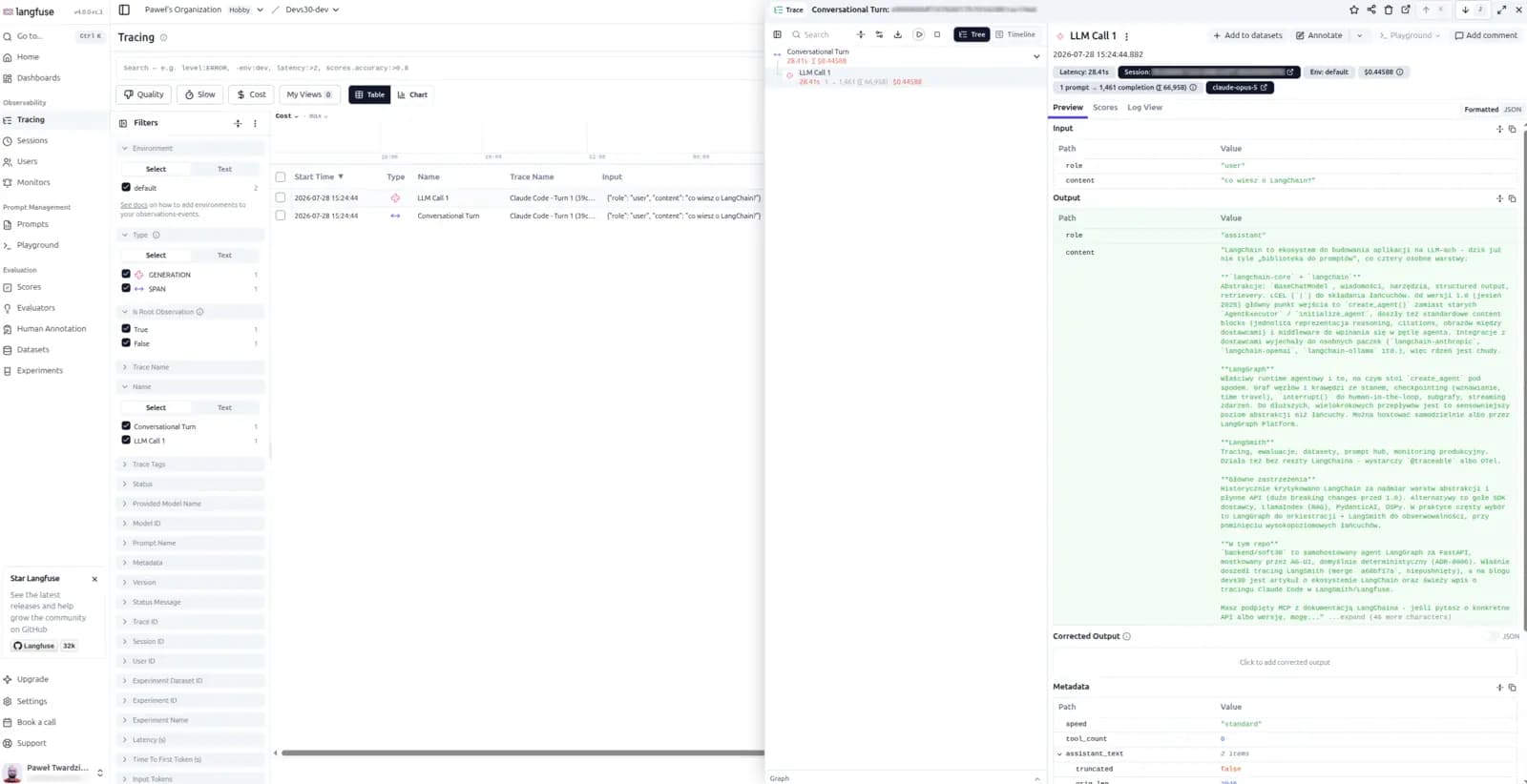
Task: Toggle the Conversational Turn name checkbox
Action: 126,425
